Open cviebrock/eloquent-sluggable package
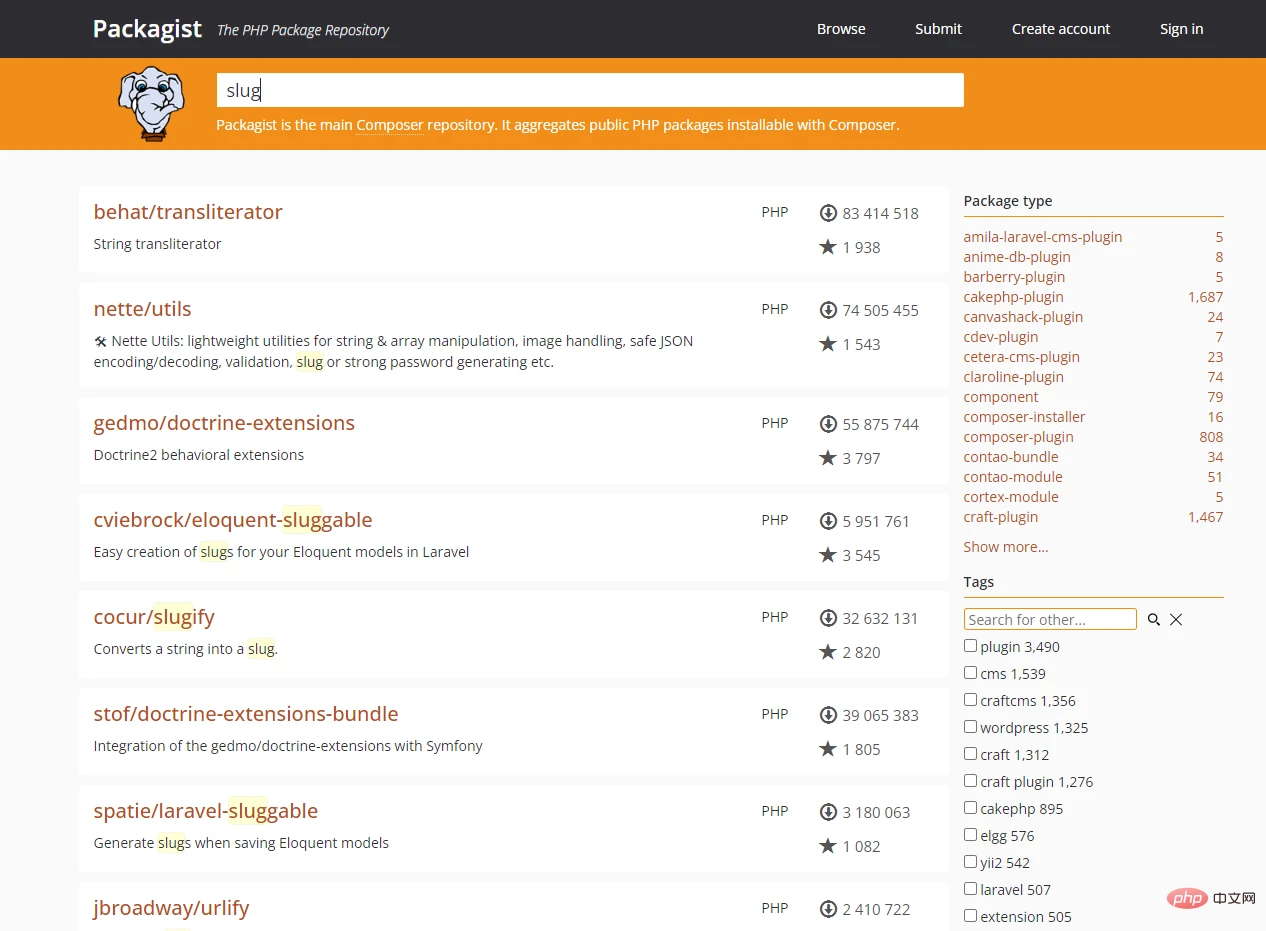The width and height of the screenshot is (1266, 931). pyautogui.click(x=233, y=520)
